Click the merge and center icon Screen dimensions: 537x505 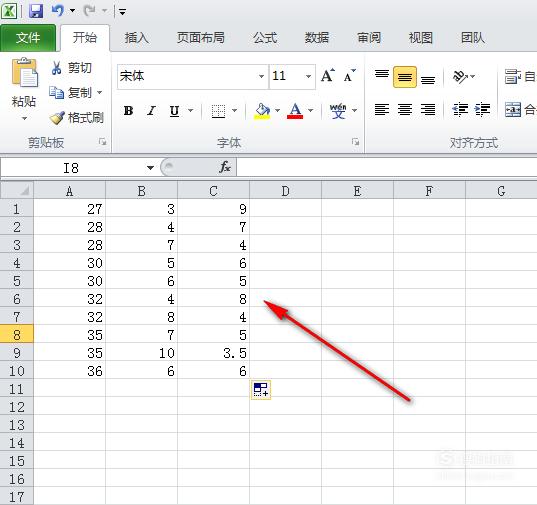[x=513, y=110]
